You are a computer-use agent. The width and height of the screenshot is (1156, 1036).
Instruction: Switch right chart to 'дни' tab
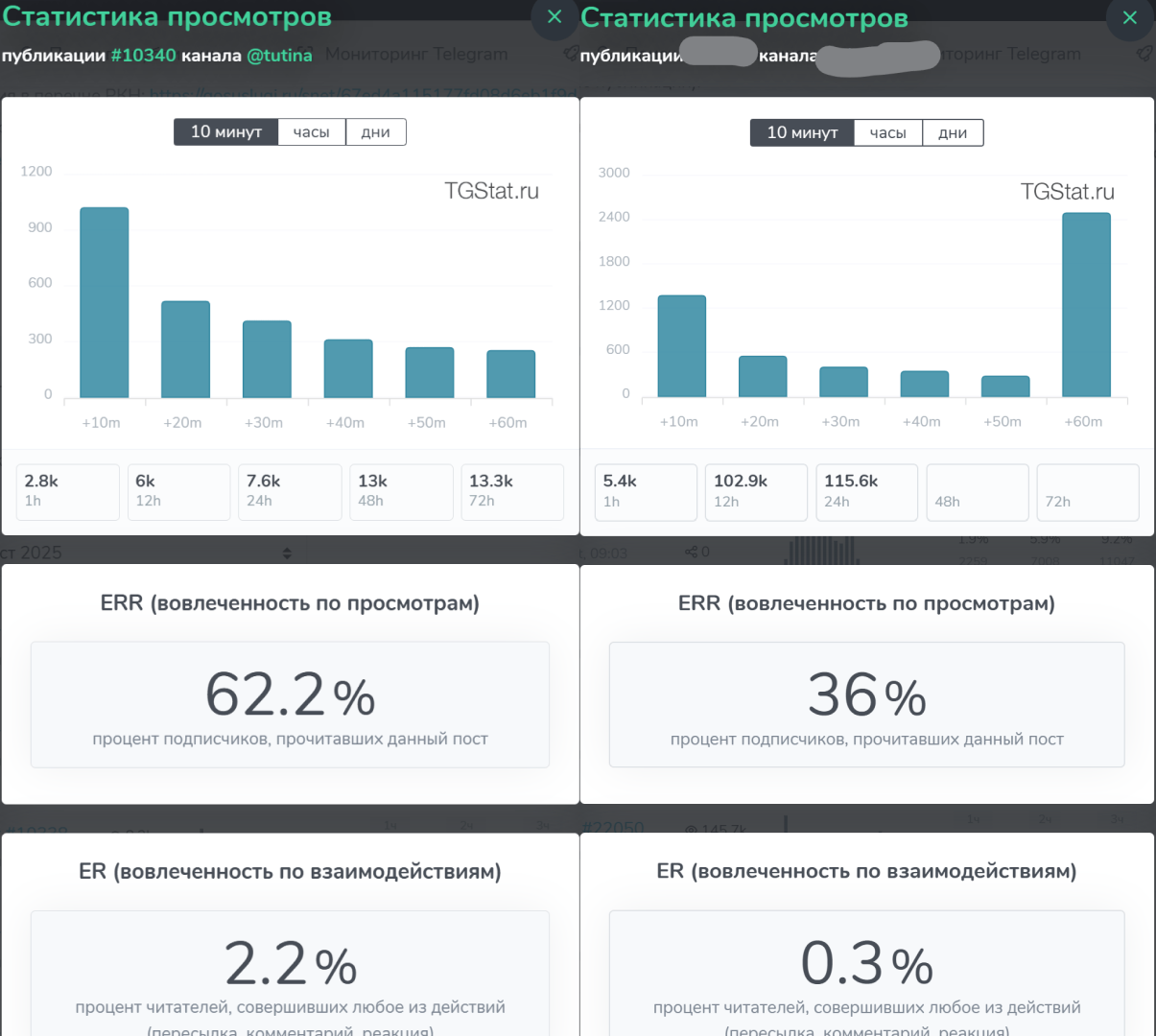coord(953,133)
